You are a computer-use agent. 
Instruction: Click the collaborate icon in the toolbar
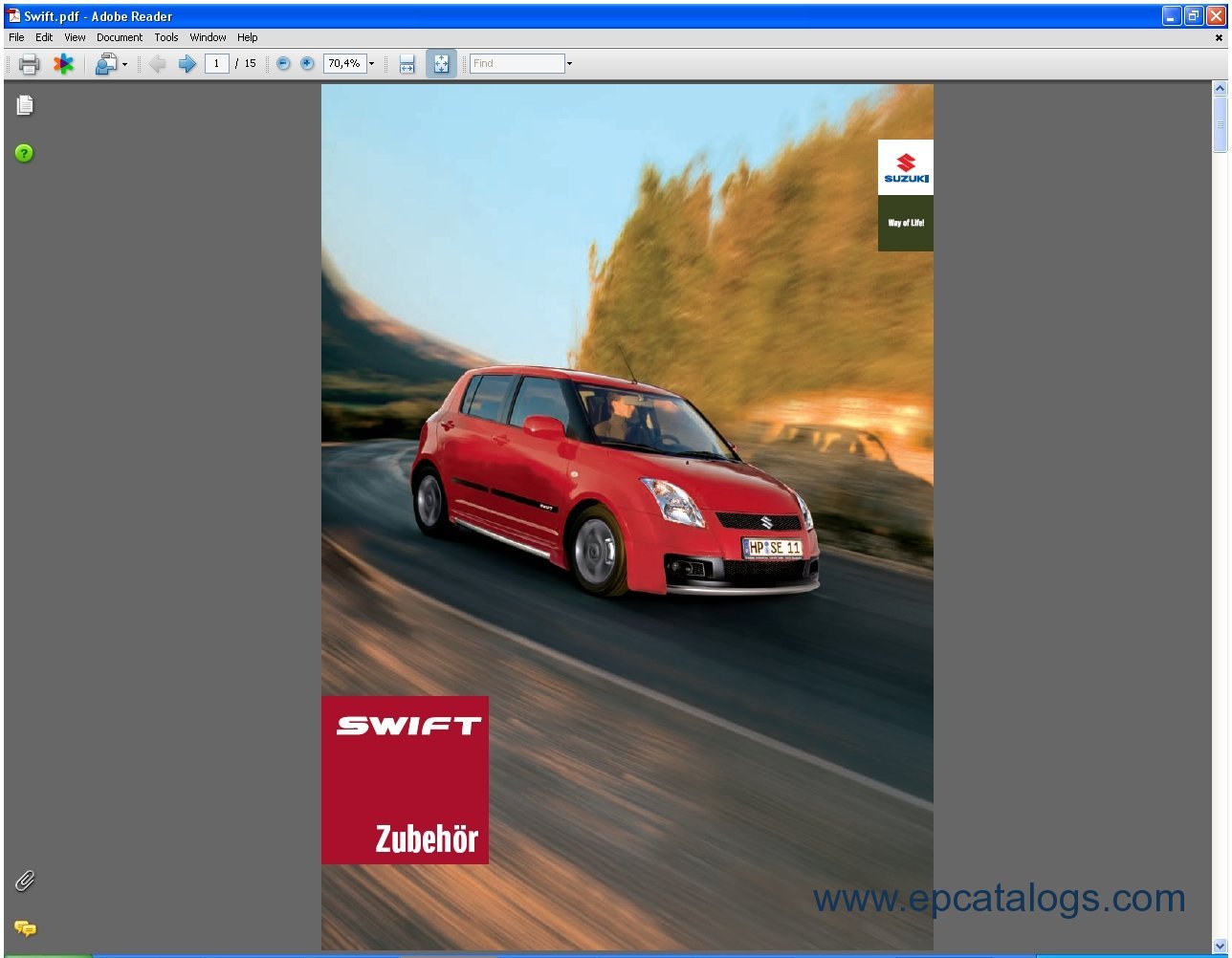coord(105,64)
